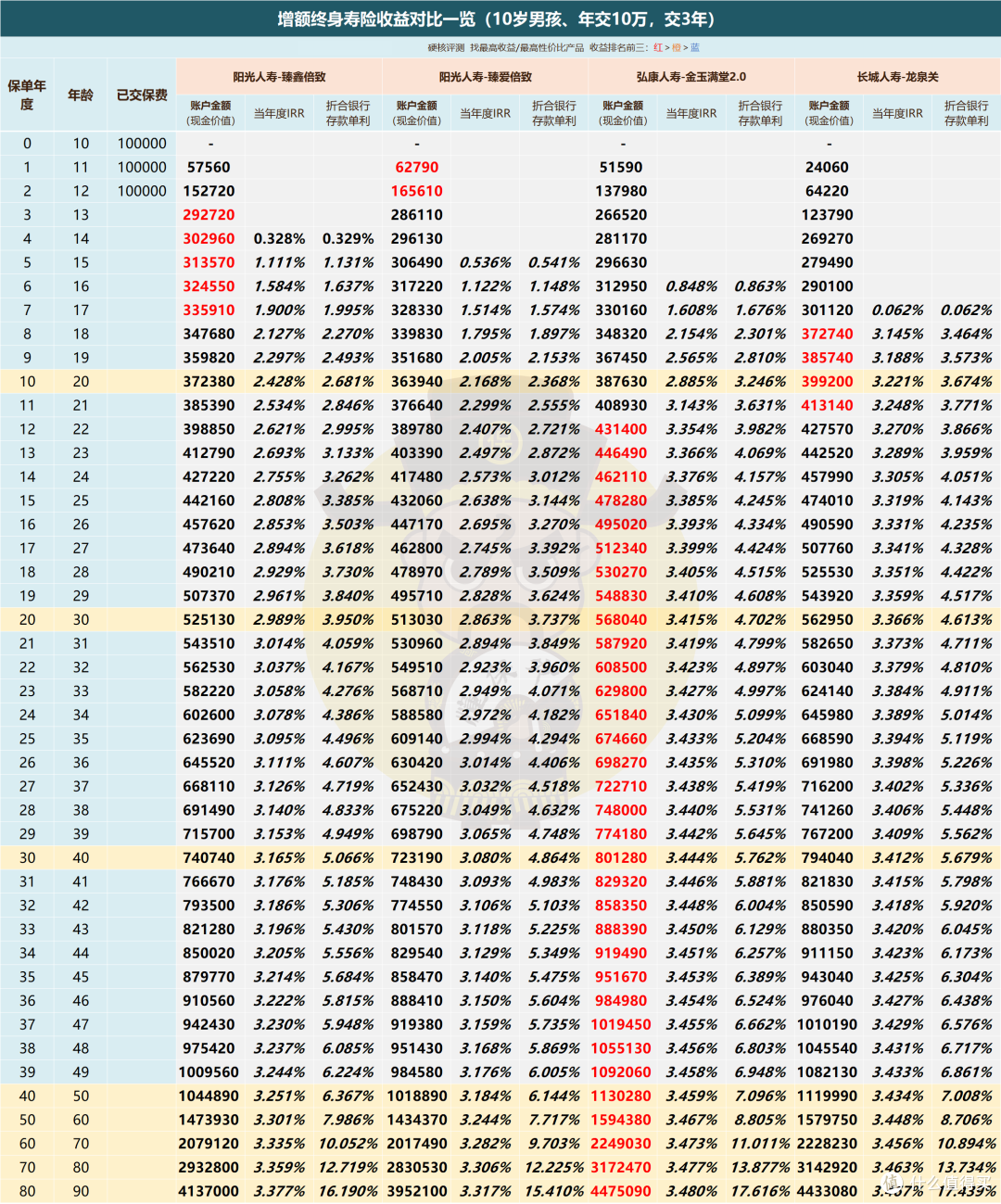Viewport: 1001px width, 1204px height.
Task: Select the cell showing 57560
Action: coord(209,168)
